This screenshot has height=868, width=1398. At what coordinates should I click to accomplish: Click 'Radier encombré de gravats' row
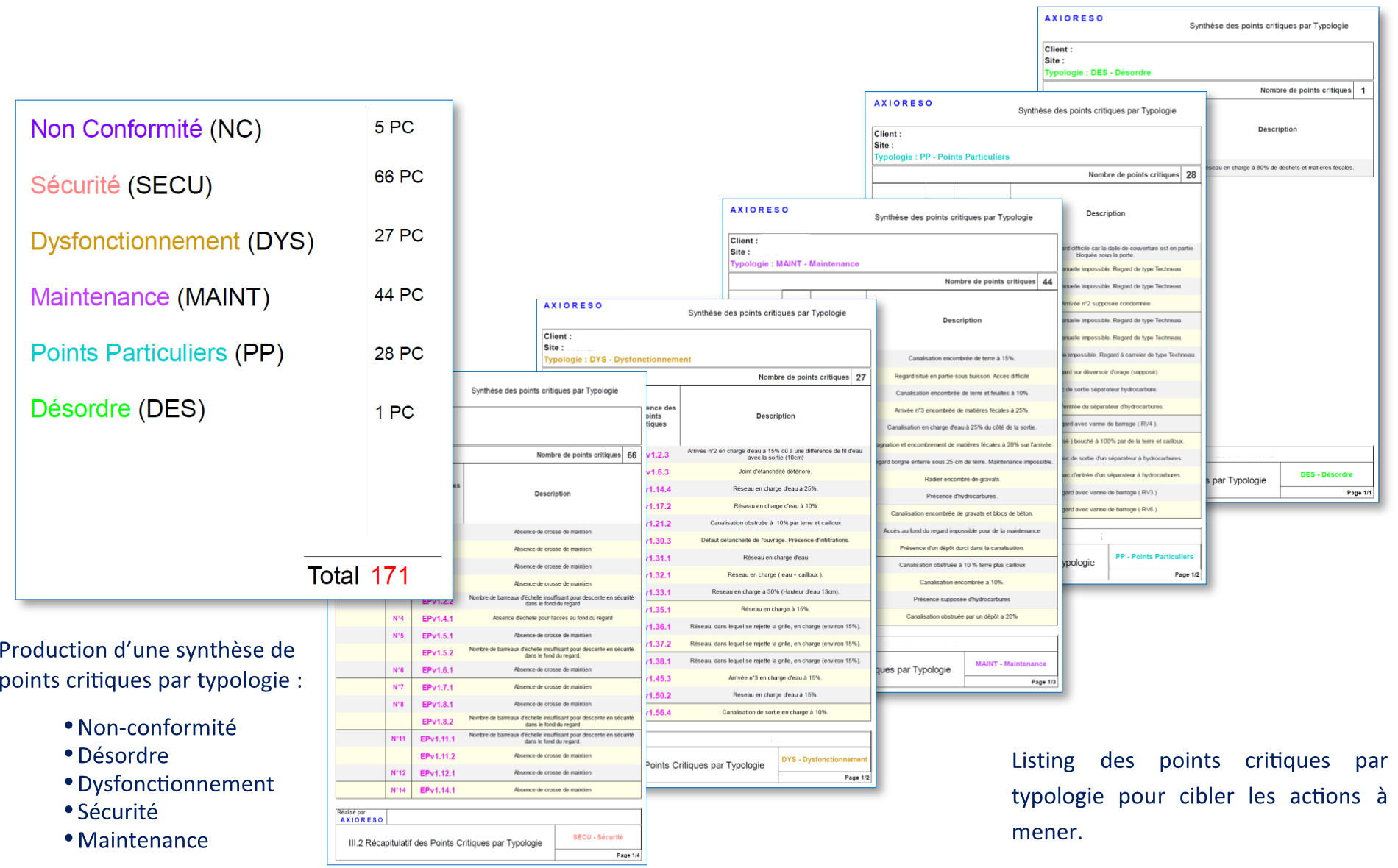click(962, 480)
